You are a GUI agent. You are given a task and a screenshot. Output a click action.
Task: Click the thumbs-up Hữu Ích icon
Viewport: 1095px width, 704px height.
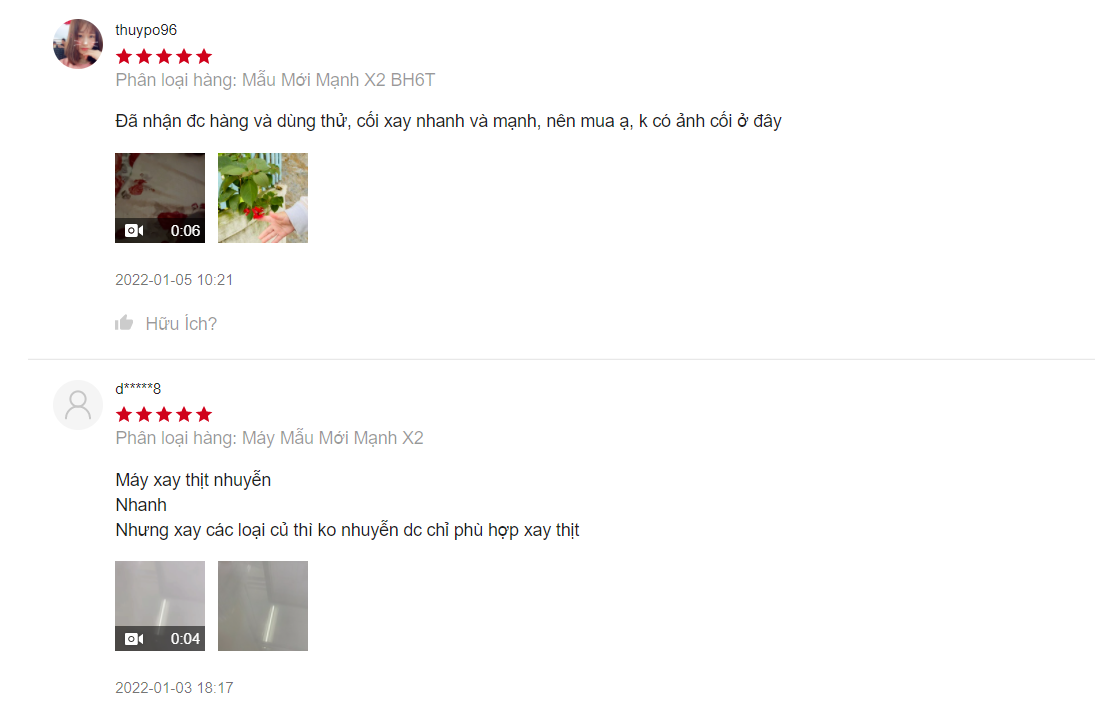point(124,323)
